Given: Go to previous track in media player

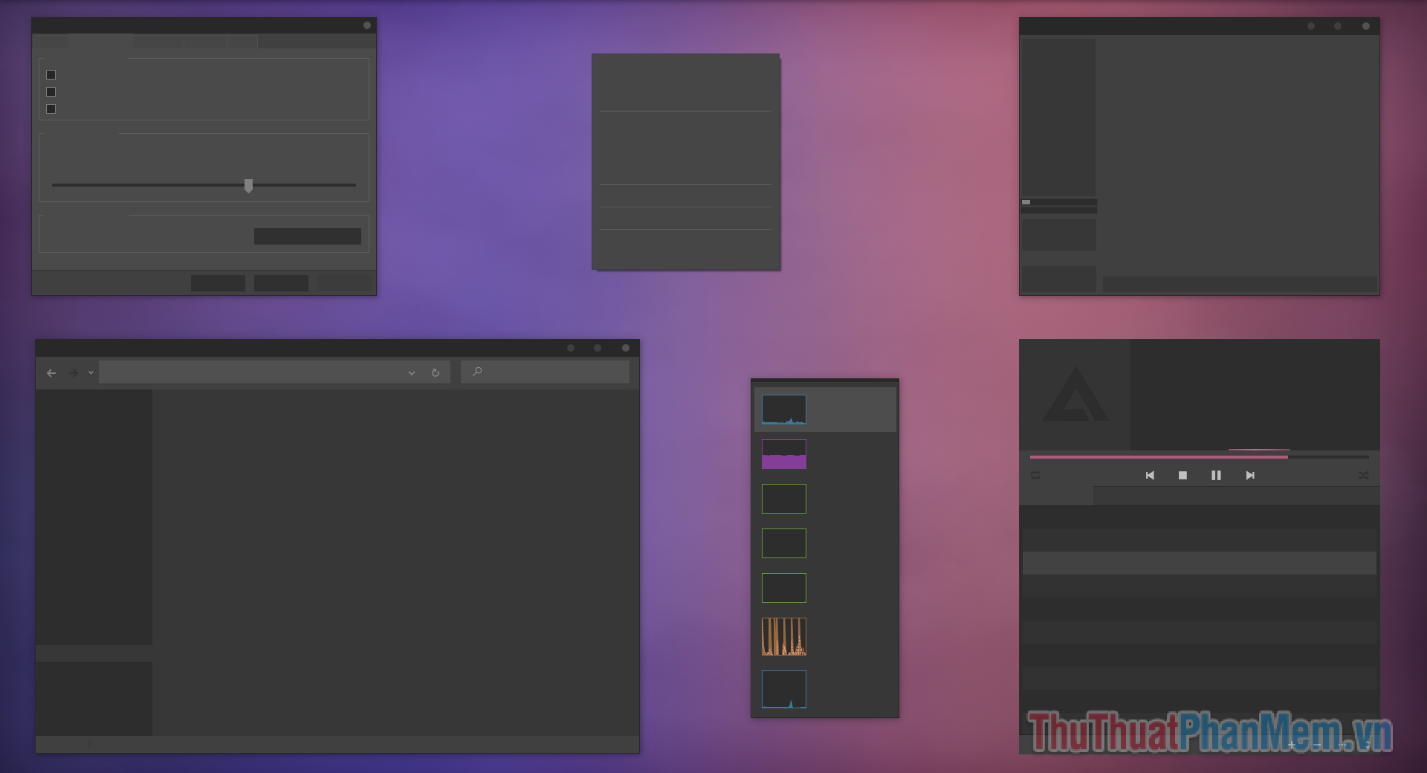Looking at the screenshot, I should pyautogui.click(x=1149, y=475).
